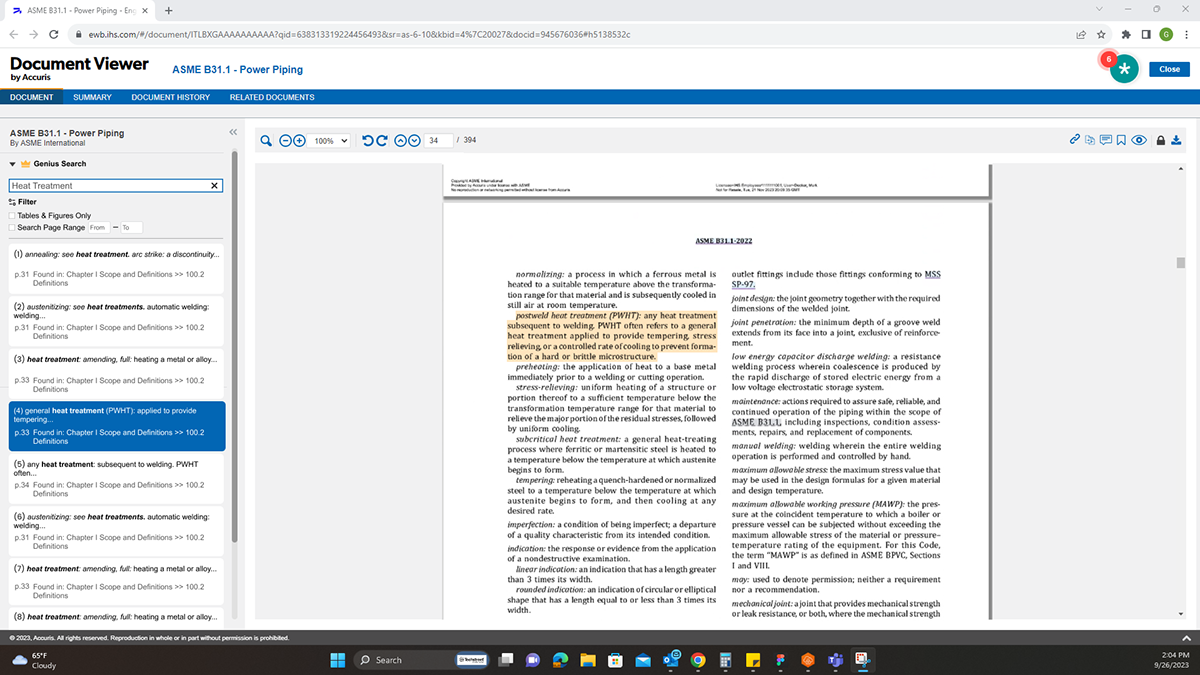1200x675 pixels.
Task: Open Google Chrome from the taskbar
Action: coord(698,660)
